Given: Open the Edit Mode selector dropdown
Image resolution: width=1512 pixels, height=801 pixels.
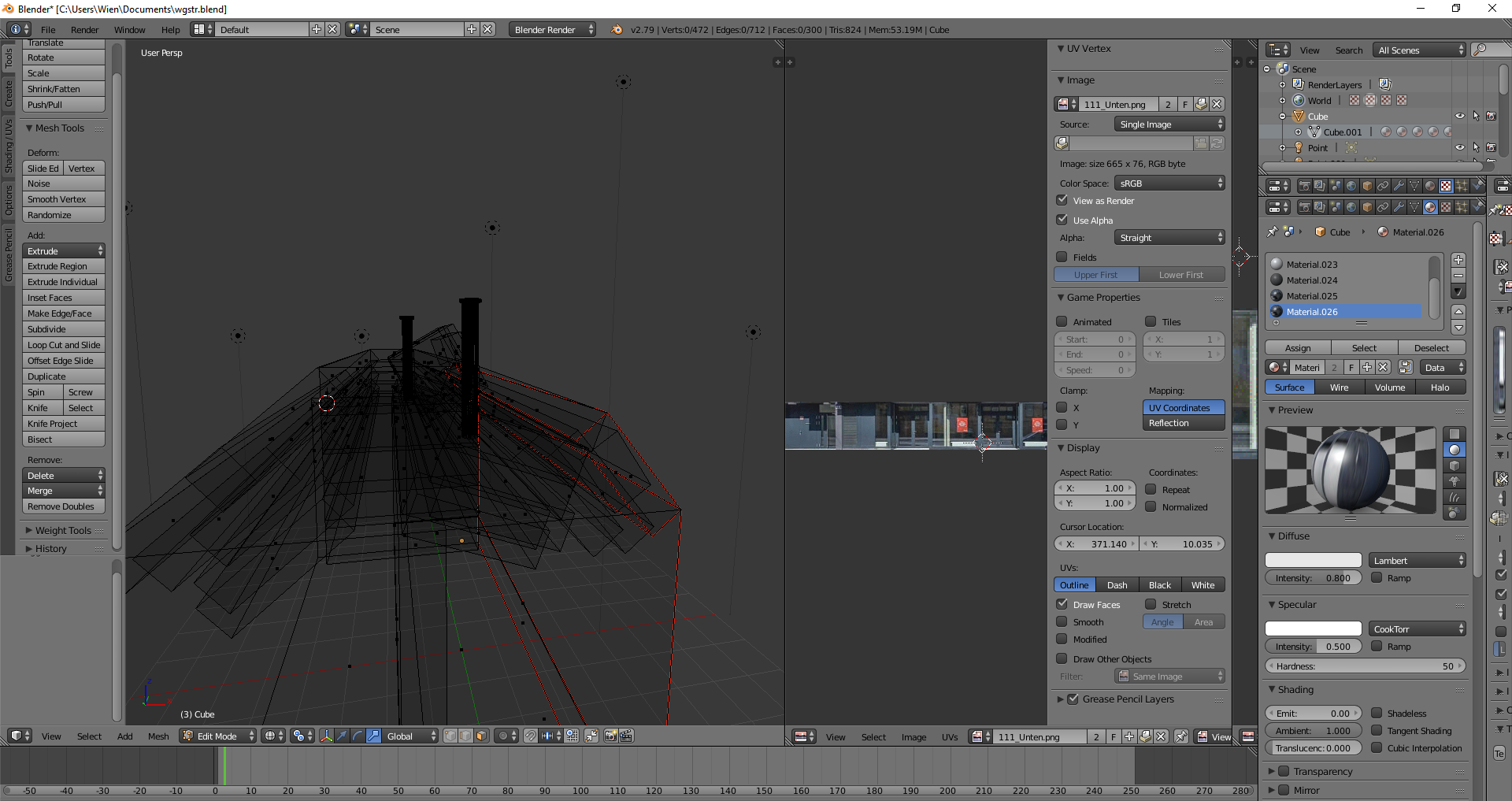Looking at the screenshot, I should tap(218, 736).
